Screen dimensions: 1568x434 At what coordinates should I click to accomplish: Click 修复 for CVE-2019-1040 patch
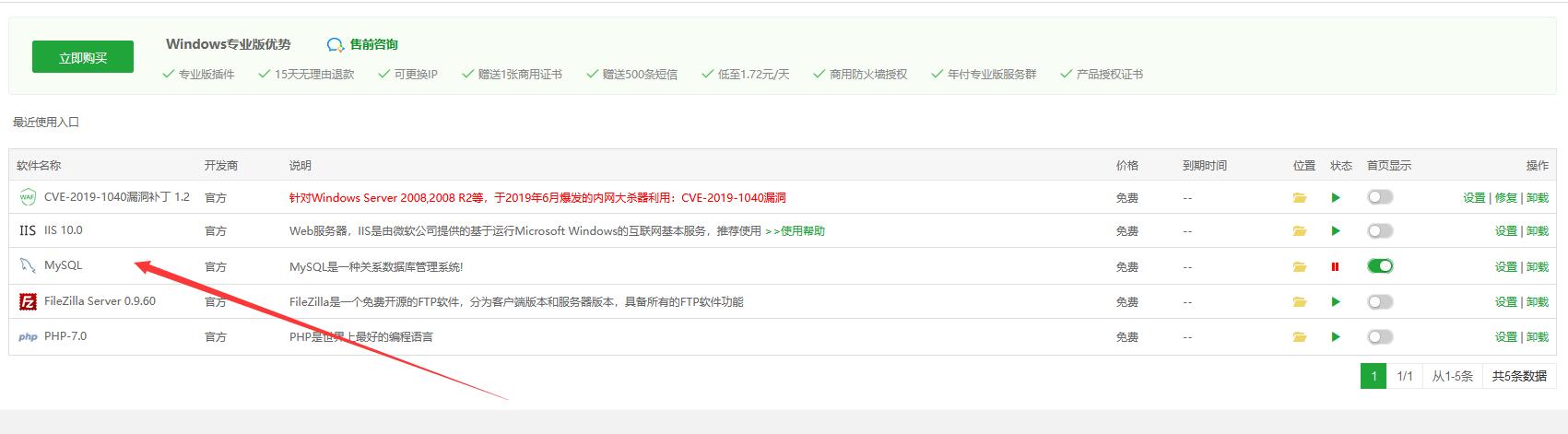1505,197
